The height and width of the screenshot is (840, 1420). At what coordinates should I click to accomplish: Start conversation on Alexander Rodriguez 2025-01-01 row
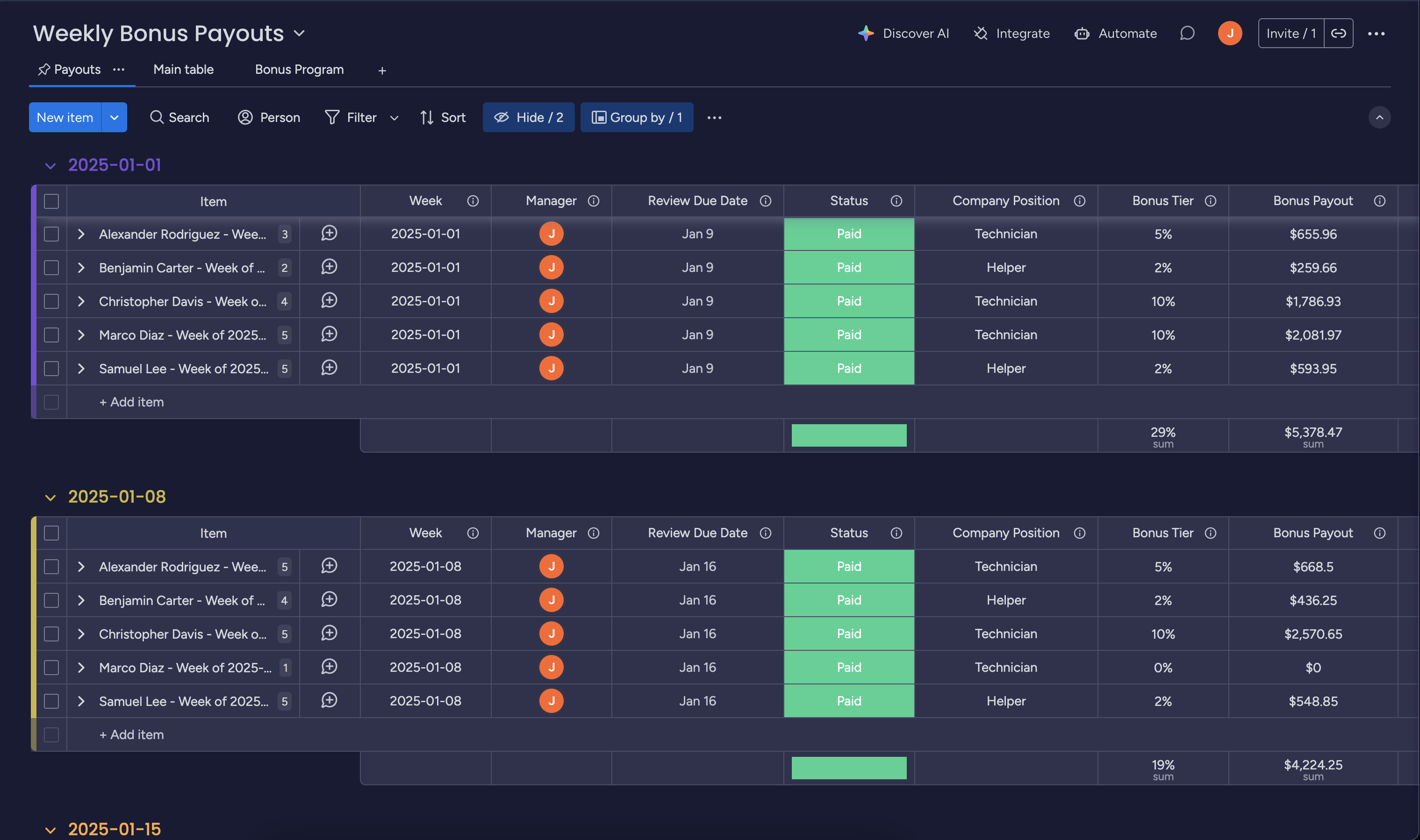click(329, 233)
